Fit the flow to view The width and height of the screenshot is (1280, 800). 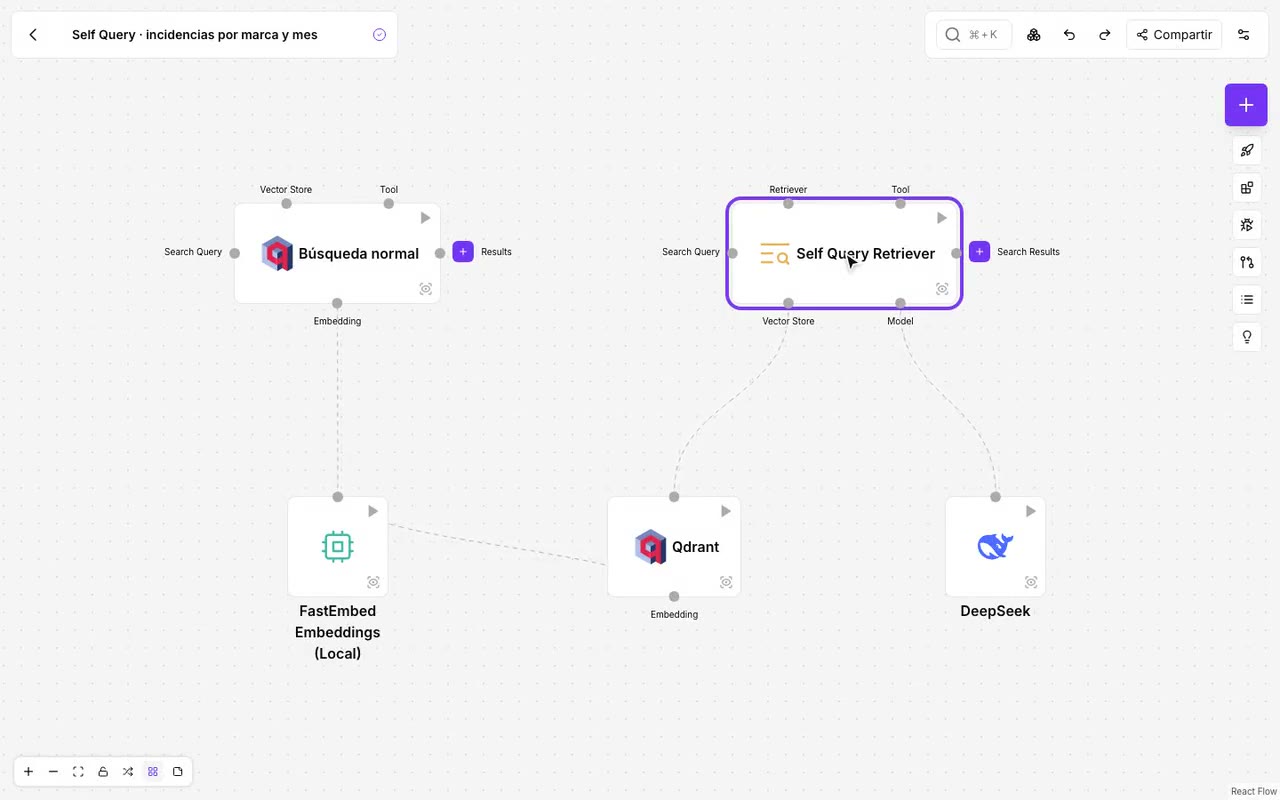pos(78,772)
